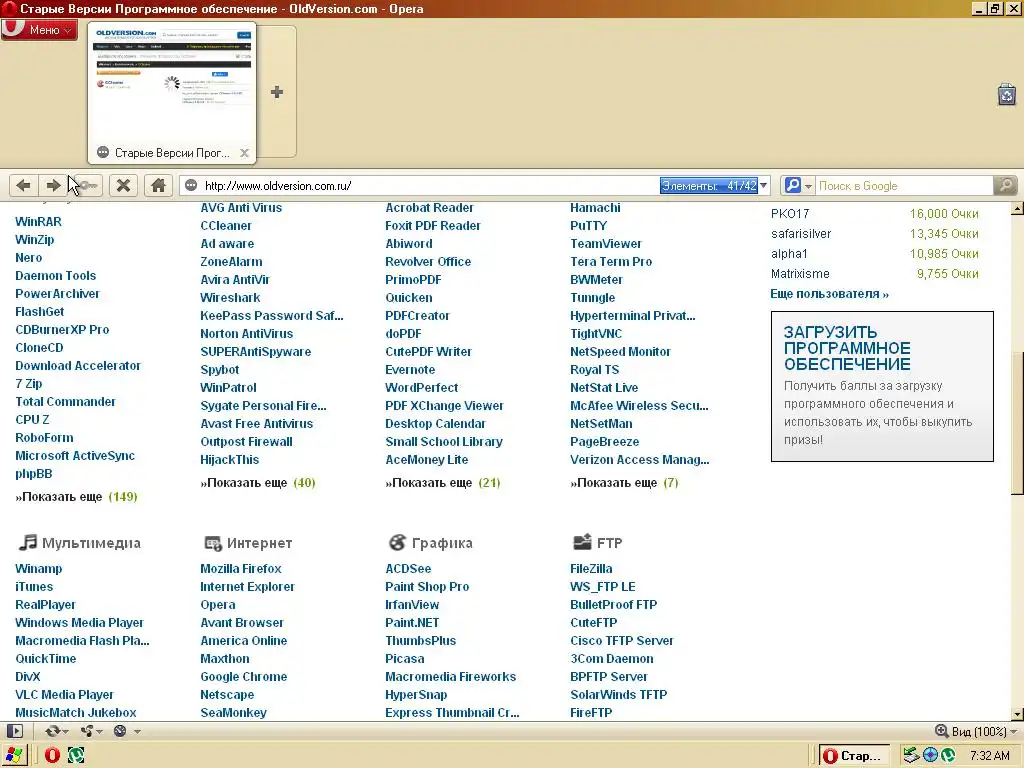Open the Elements 41/42 loading progress indicator

[x=709, y=185]
